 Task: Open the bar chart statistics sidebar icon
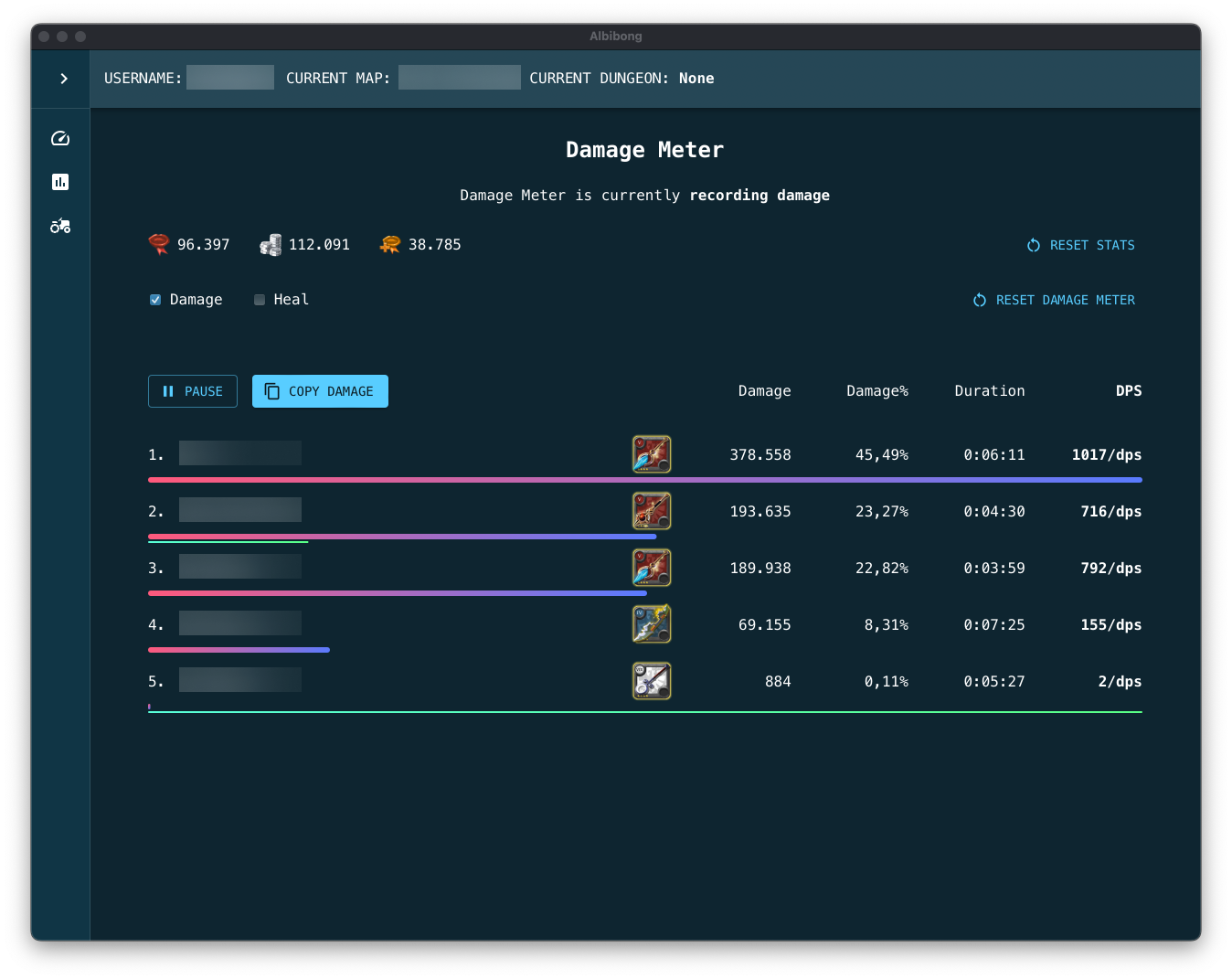tap(60, 182)
